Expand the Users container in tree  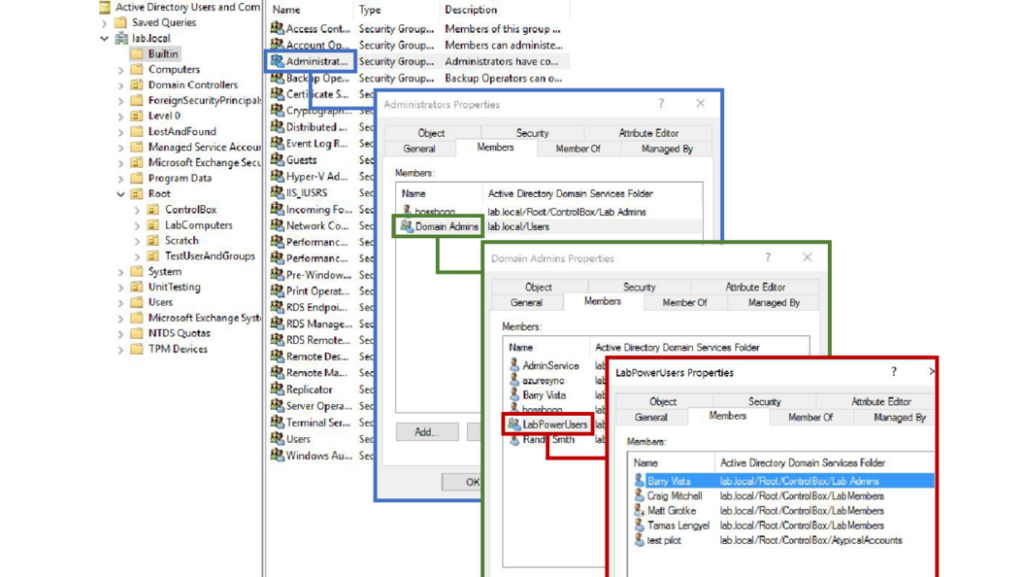tap(121, 302)
